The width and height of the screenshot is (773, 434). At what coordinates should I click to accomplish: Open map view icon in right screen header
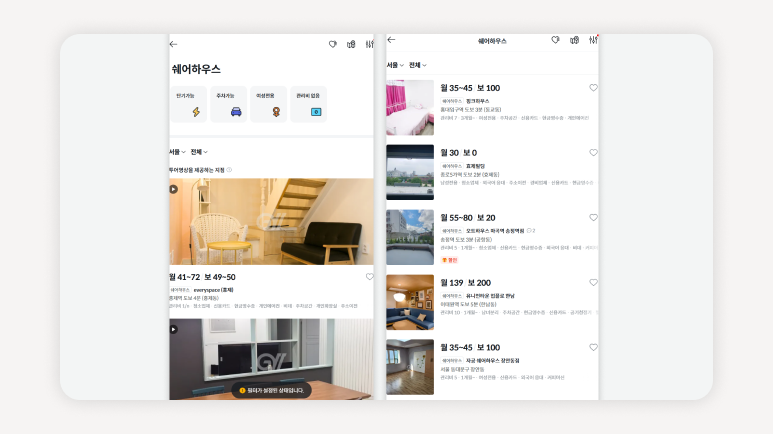(574, 40)
